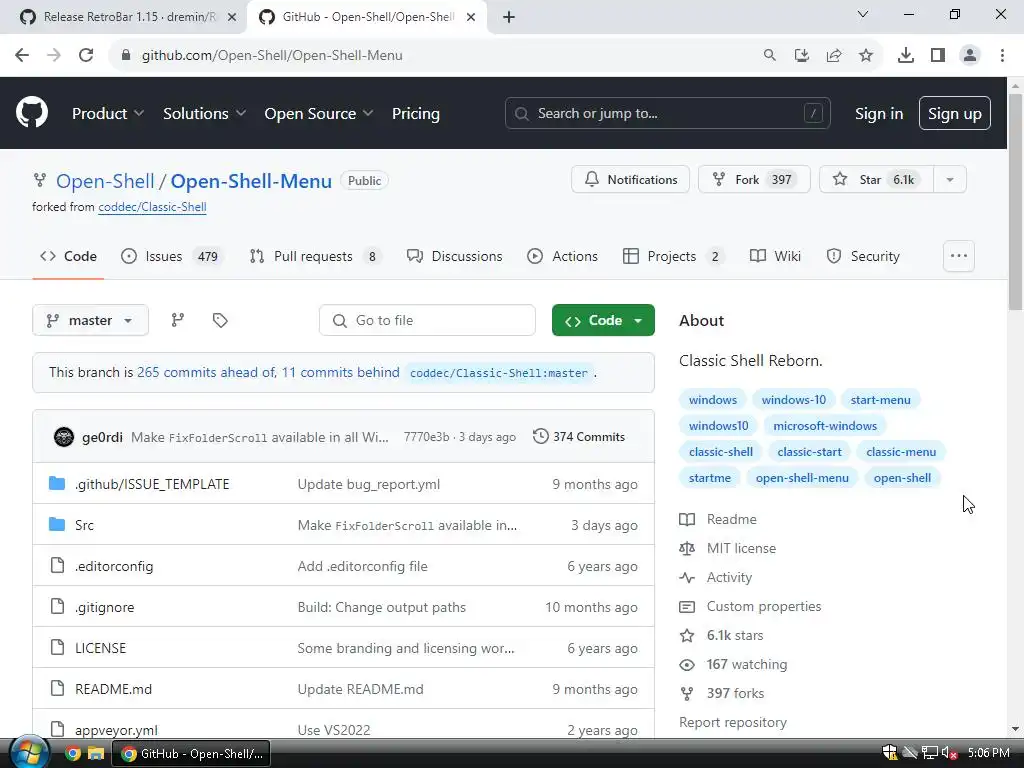Open the Projects tab
This screenshot has height=768, width=1024.
coord(674,256)
